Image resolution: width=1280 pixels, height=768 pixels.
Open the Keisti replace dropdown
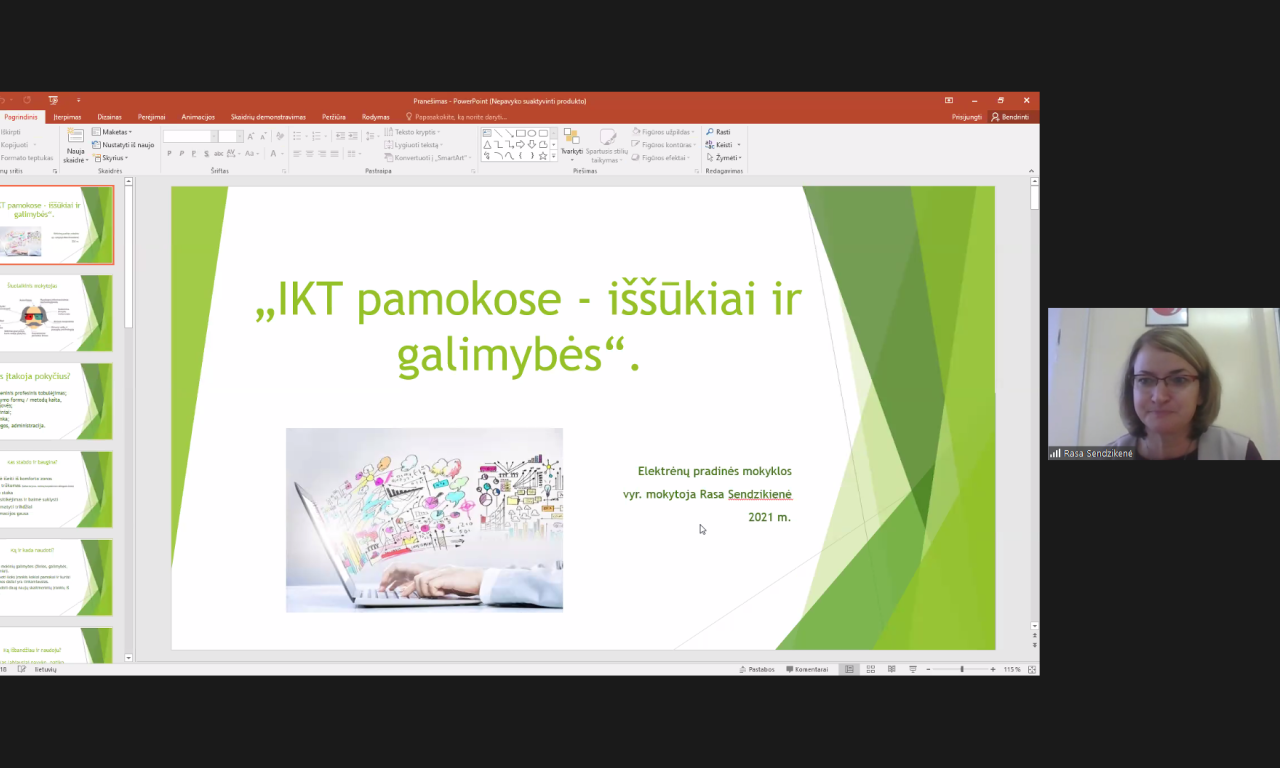click(723, 145)
